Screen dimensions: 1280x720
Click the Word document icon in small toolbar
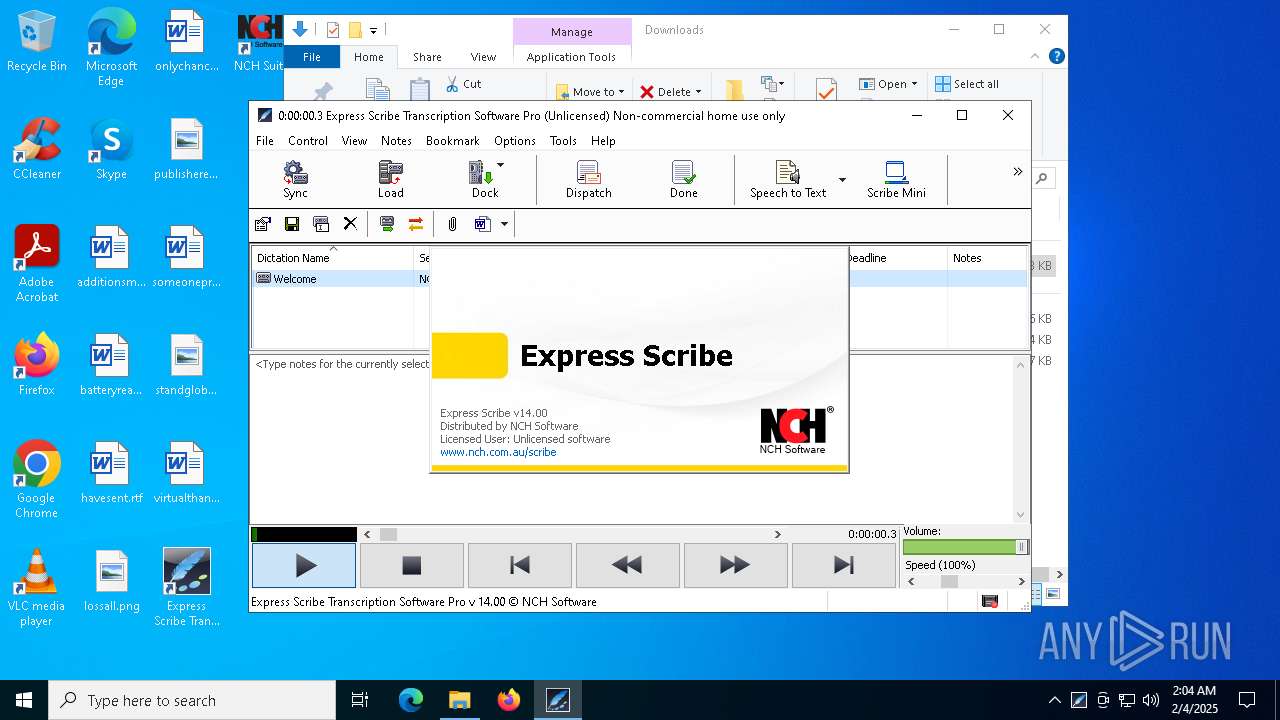482,224
